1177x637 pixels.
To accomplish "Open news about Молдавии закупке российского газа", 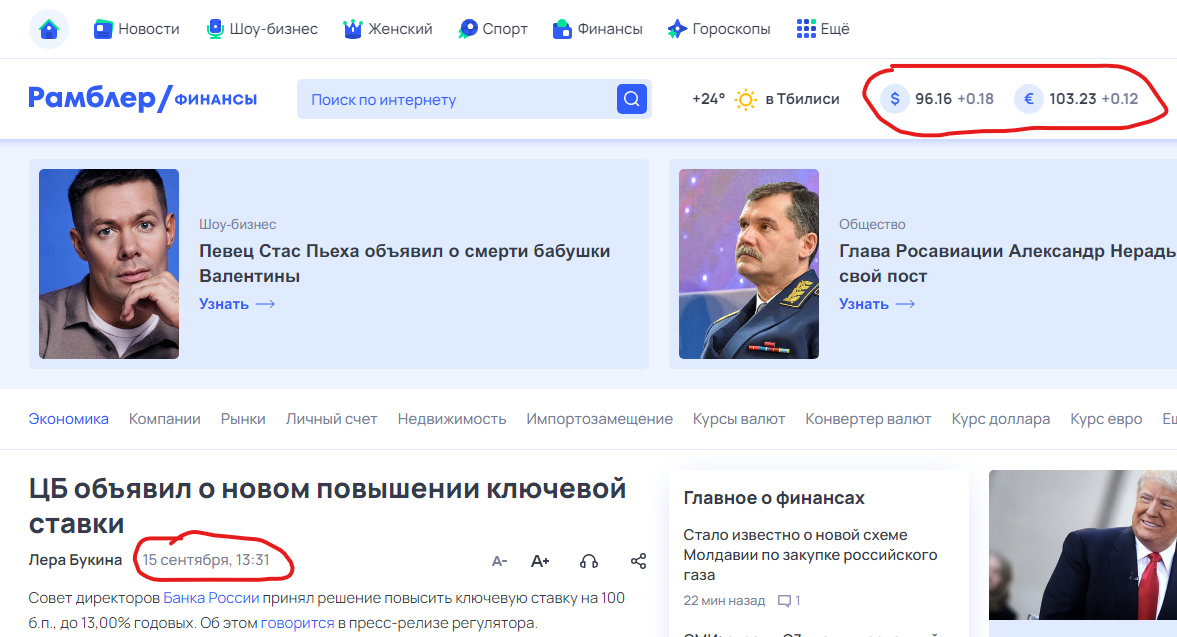I will (x=810, y=554).
